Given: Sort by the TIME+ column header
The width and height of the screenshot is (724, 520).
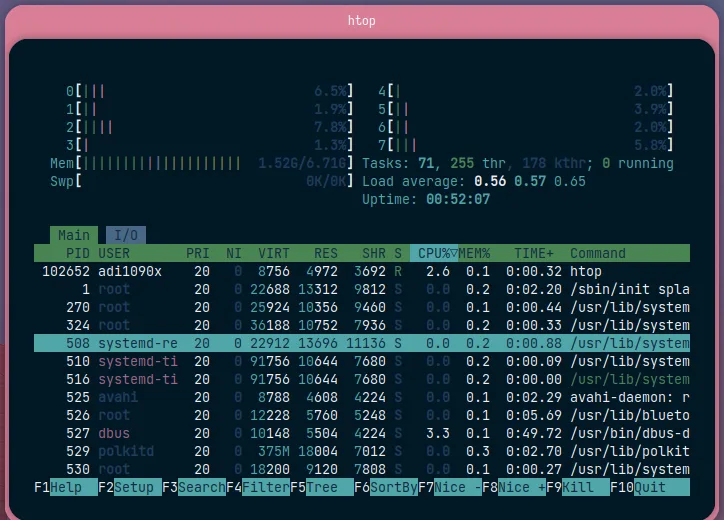Looking at the screenshot, I should (x=534, y=253).
